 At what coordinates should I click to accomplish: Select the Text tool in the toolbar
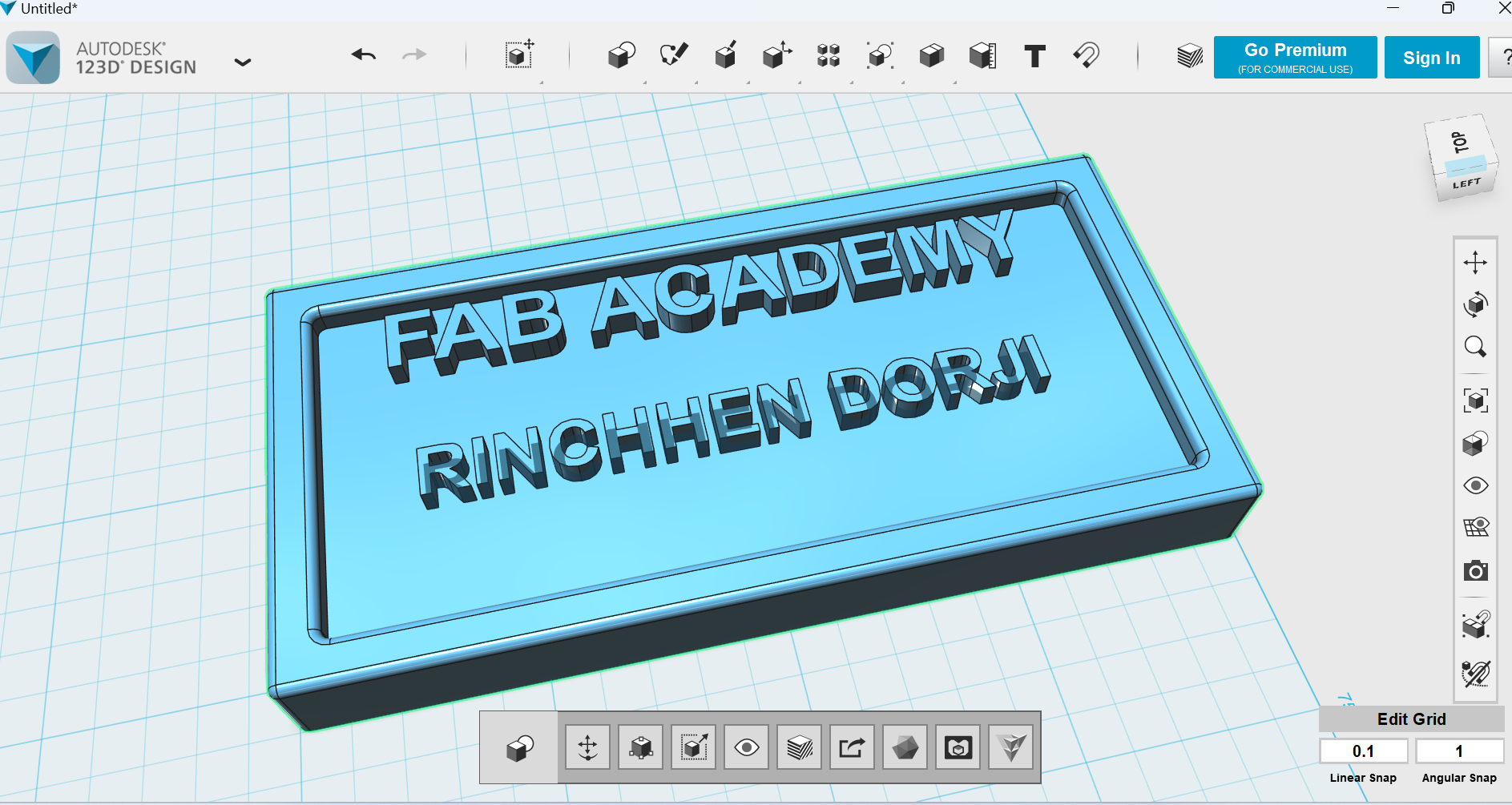click(1034, 56)
